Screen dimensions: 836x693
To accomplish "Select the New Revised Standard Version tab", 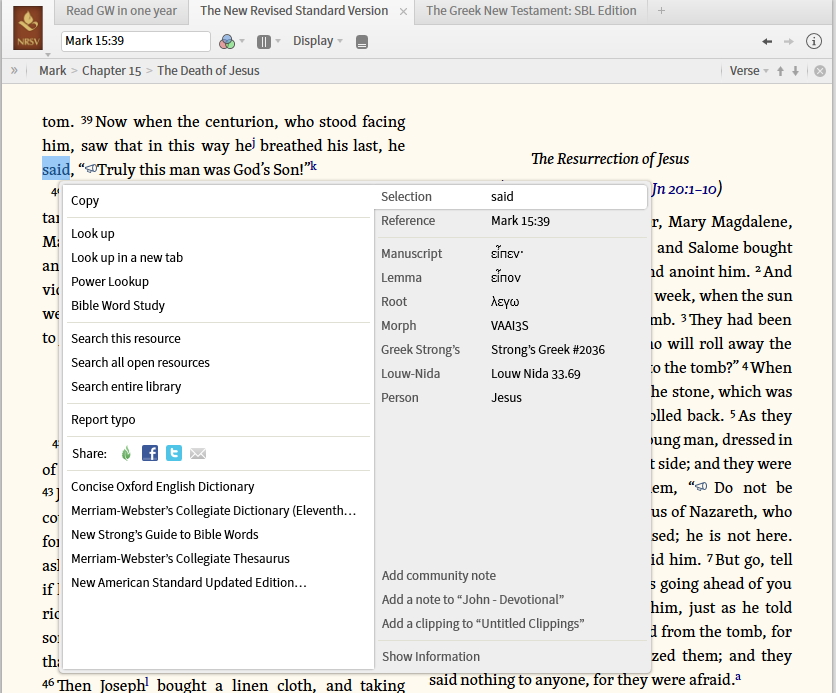I will click(294, 11).
